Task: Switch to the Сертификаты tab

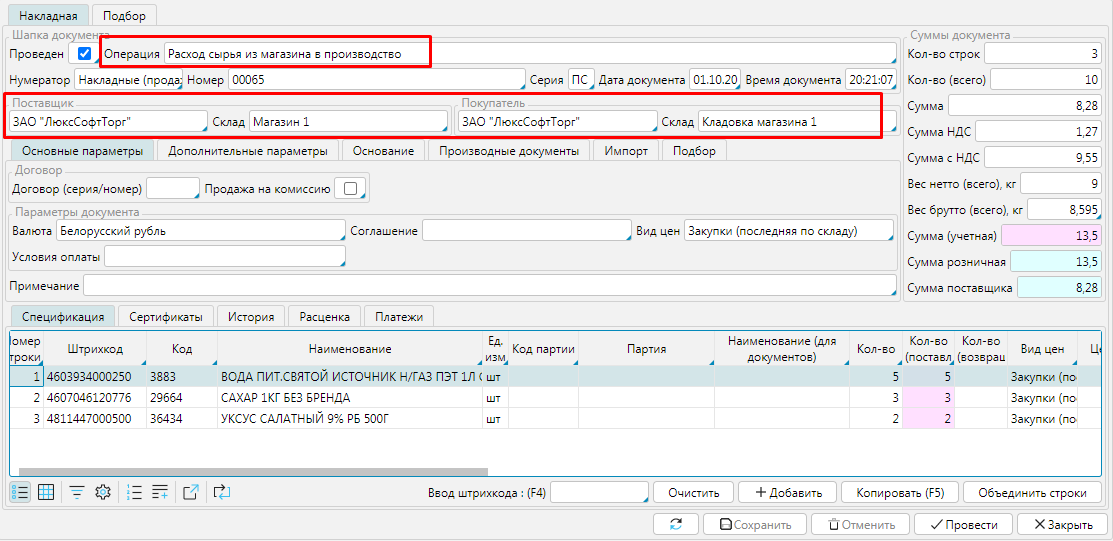Action: [x=166, y=317]
